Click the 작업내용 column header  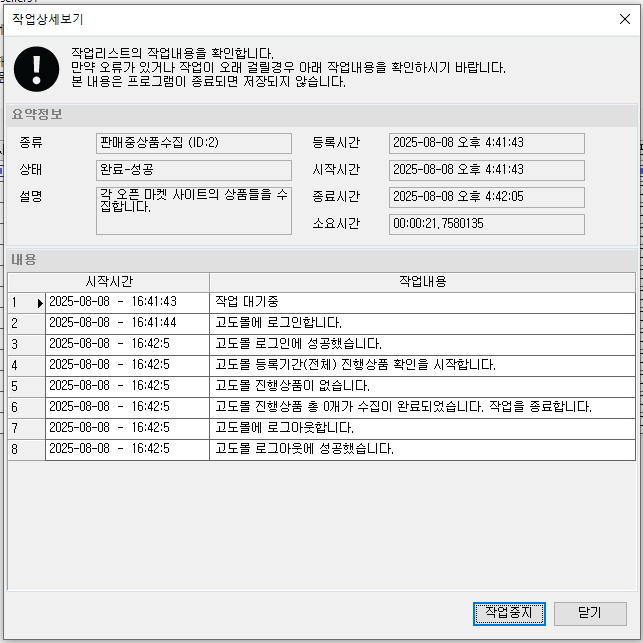coord(422,282)
